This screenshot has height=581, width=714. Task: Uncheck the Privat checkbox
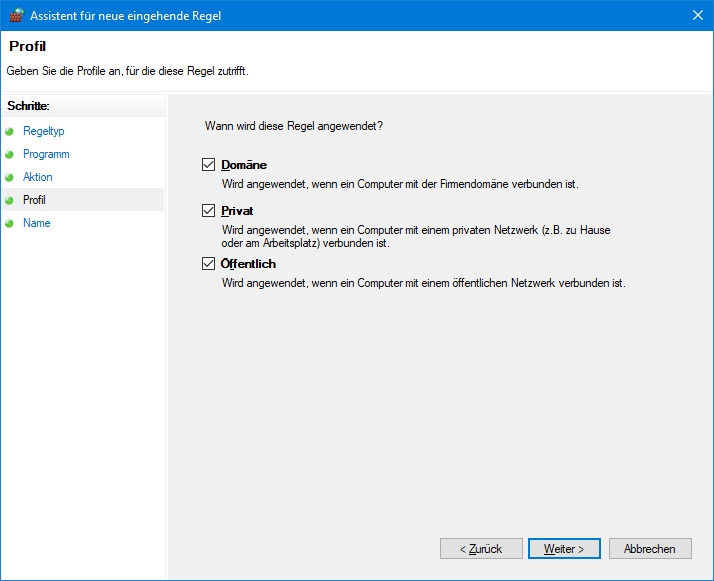coord(209,210)
